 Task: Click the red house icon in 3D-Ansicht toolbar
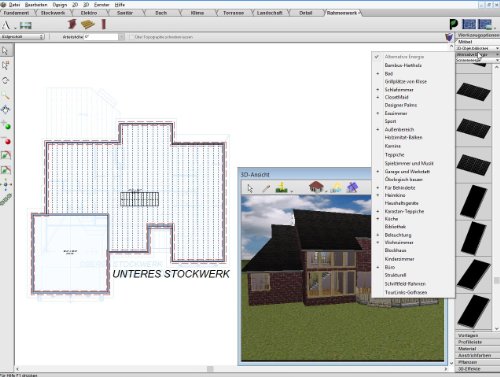point(316,187)
